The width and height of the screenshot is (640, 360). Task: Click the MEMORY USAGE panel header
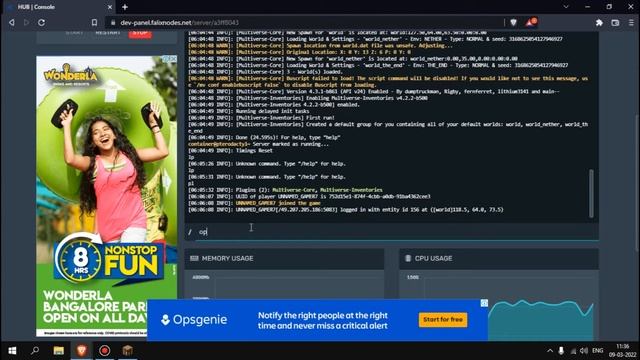pos(284,258)
